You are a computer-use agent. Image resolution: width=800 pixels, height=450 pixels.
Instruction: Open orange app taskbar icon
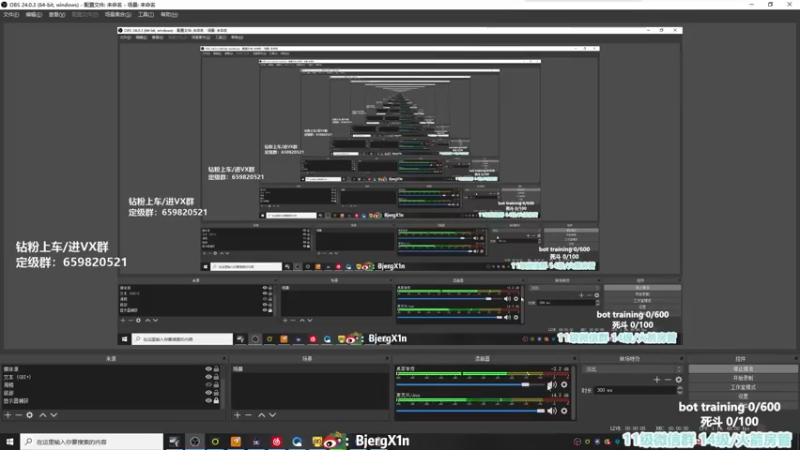tap(236, 441)
